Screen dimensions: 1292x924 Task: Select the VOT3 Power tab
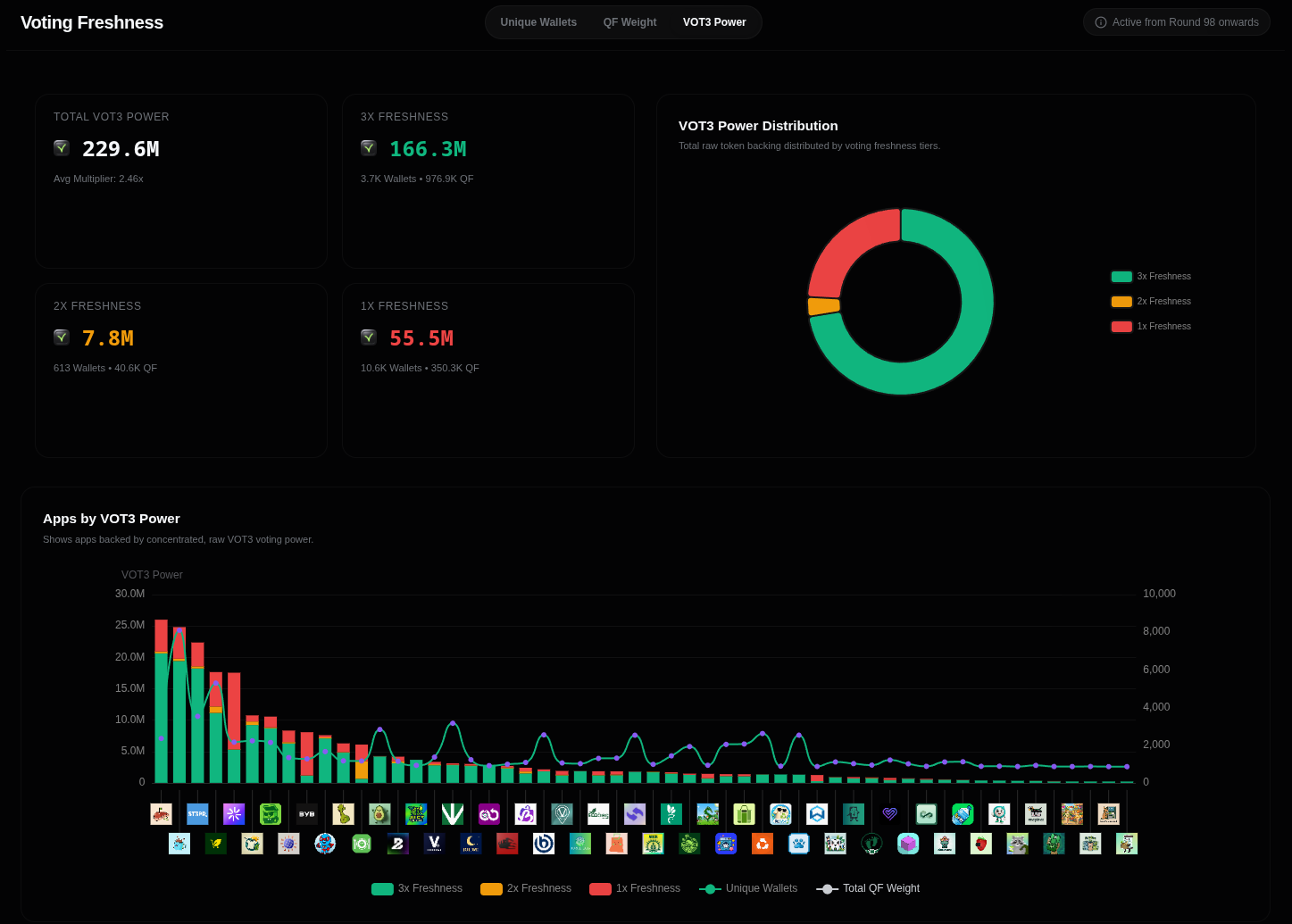tap(714, 22)
